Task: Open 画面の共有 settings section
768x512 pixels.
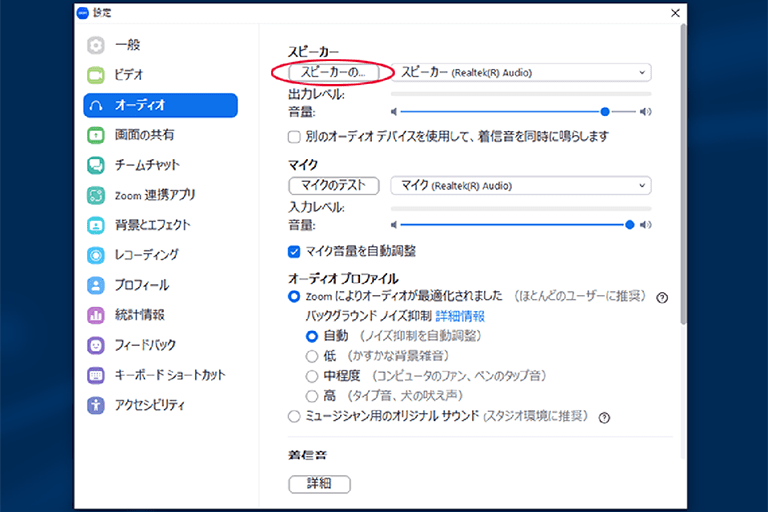Action: coord(160,135)
